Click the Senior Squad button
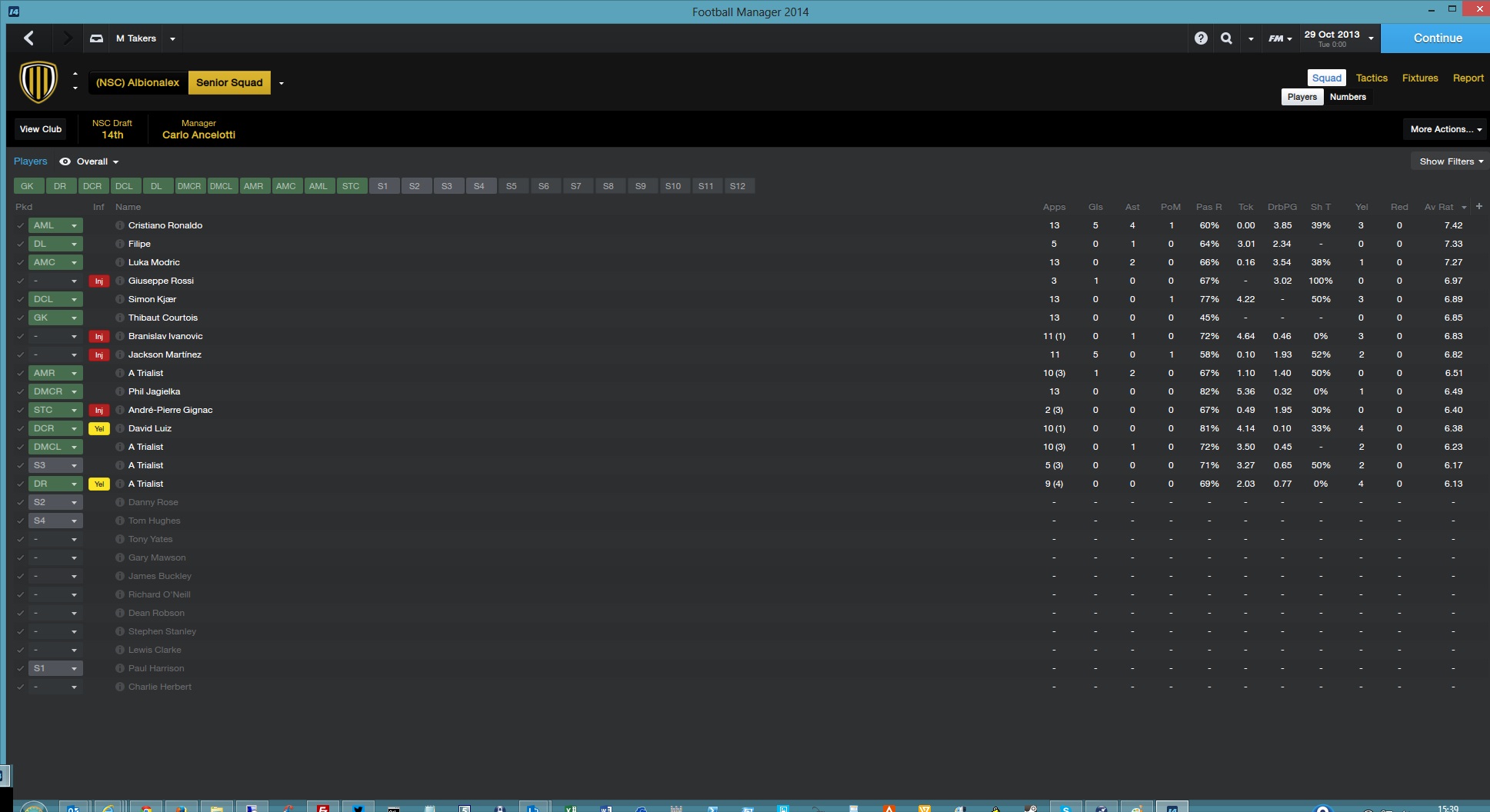 (x=229, y=82)
